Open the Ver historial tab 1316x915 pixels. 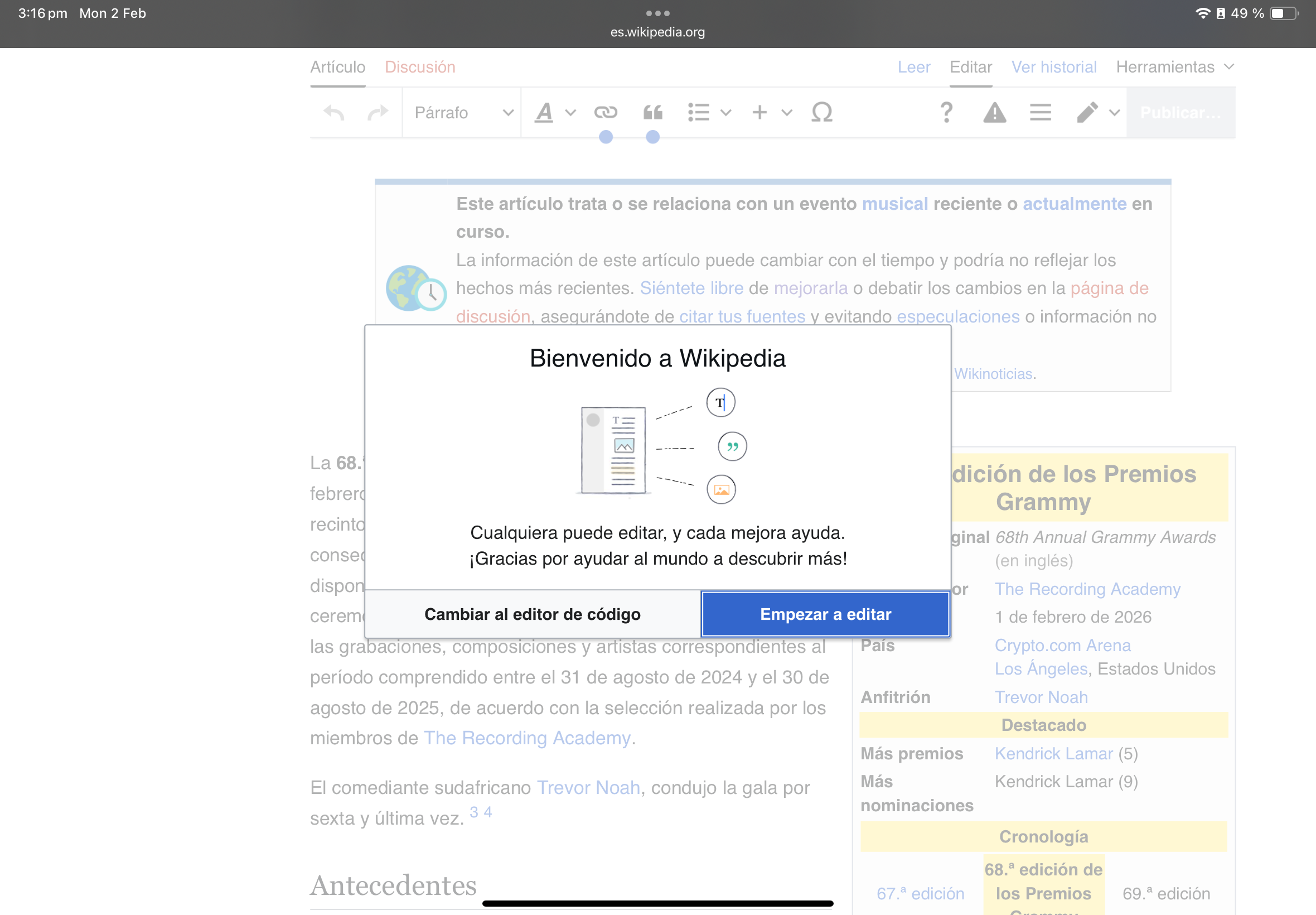tap(1053, 67)
